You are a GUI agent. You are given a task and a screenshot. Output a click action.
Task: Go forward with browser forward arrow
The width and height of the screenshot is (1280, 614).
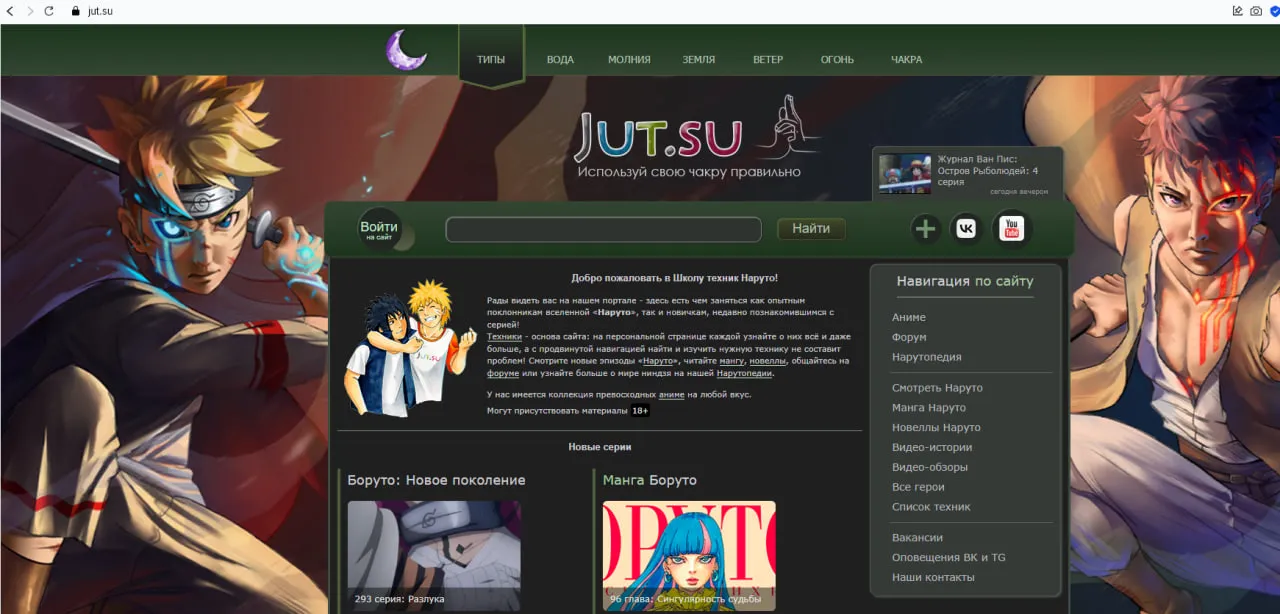[30, 11]
